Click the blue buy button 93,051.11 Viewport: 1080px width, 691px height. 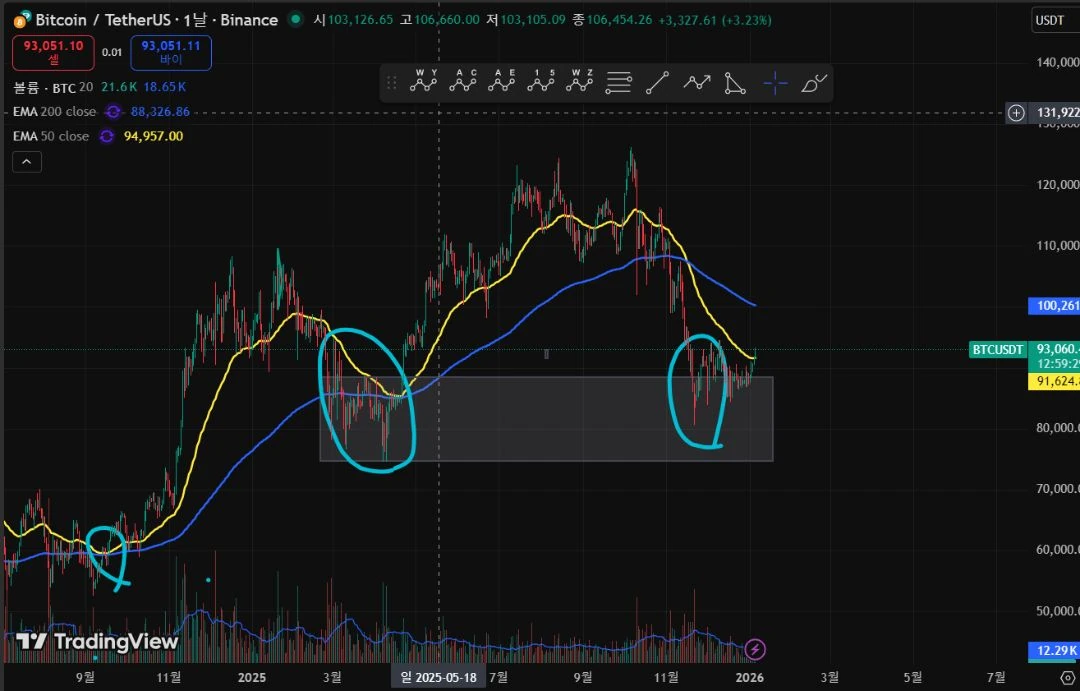(171, 52)
